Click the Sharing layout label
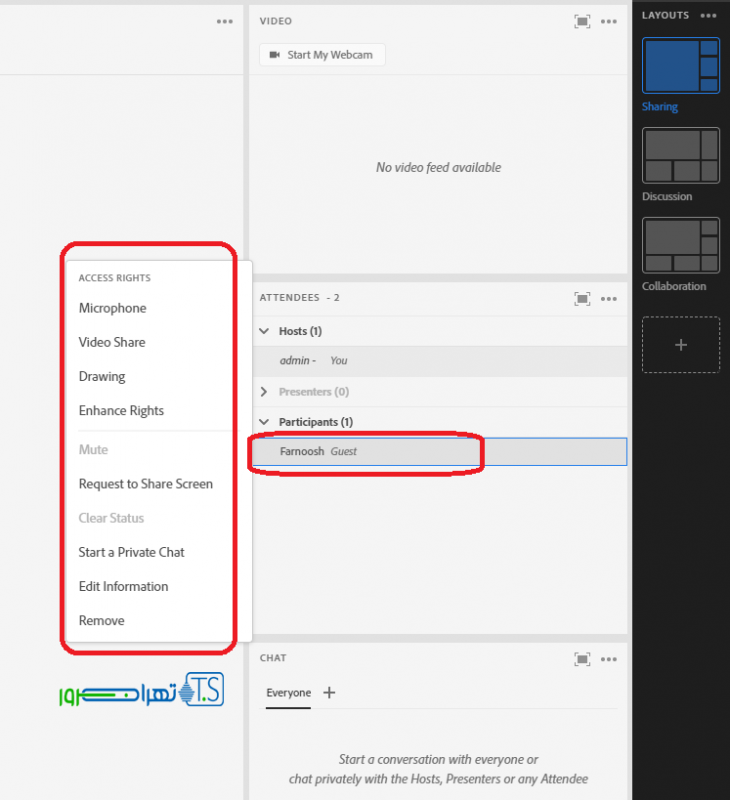 660,107
